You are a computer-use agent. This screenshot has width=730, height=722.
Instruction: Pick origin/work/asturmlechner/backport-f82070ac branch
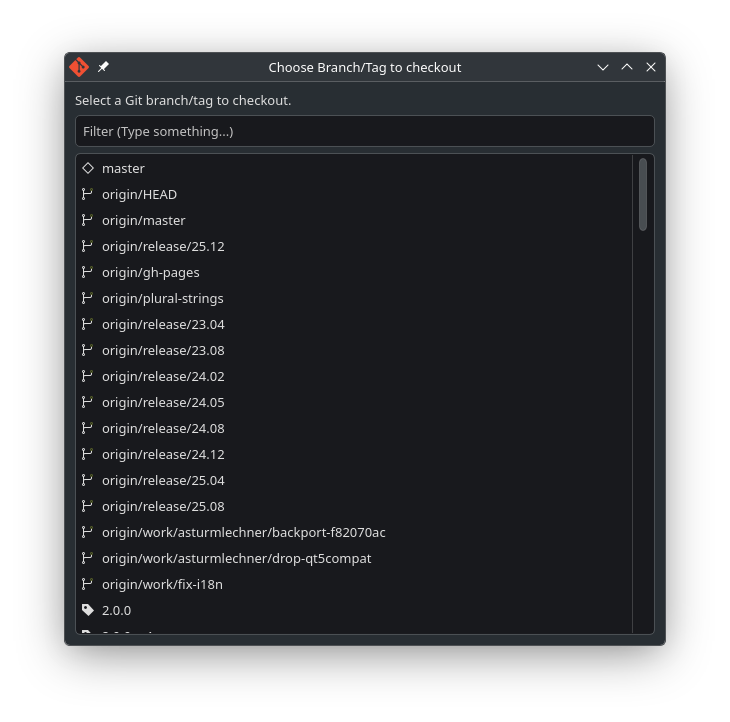(x=243, y=532)
